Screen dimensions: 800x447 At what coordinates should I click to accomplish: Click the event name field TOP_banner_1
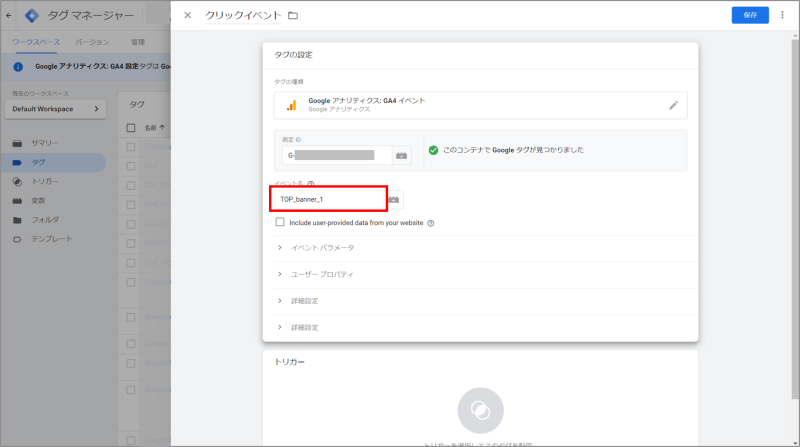click(x=329, y=199)
